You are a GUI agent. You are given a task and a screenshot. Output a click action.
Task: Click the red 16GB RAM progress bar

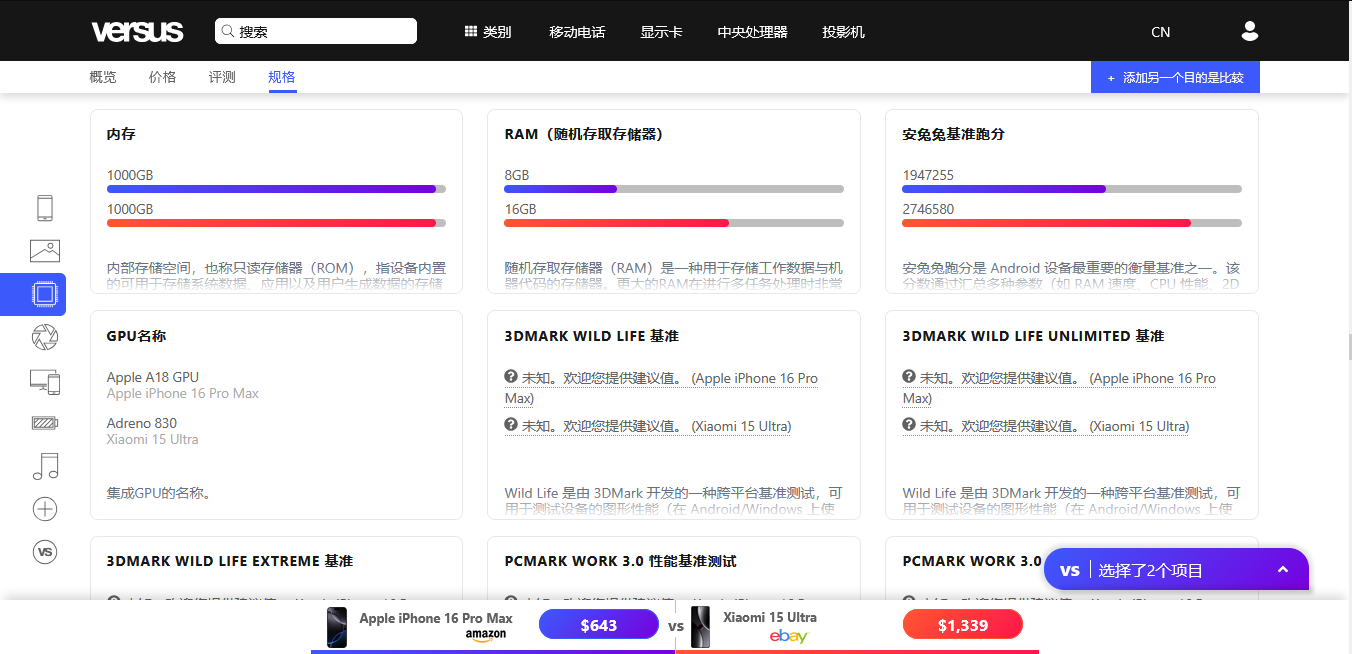click(x=616, y=223)
